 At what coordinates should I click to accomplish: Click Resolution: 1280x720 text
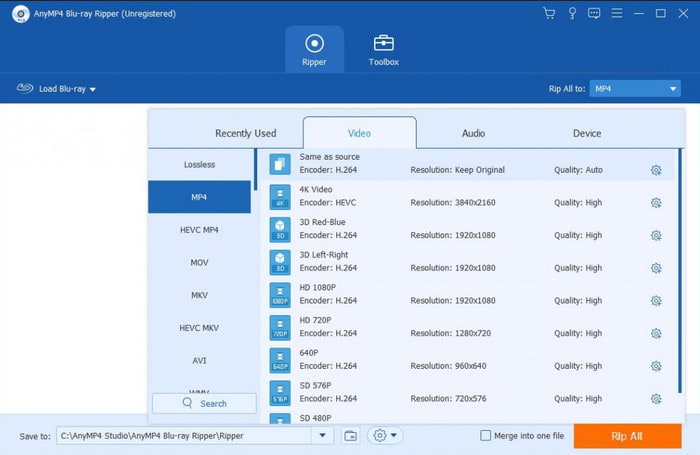tap(450, 333)
